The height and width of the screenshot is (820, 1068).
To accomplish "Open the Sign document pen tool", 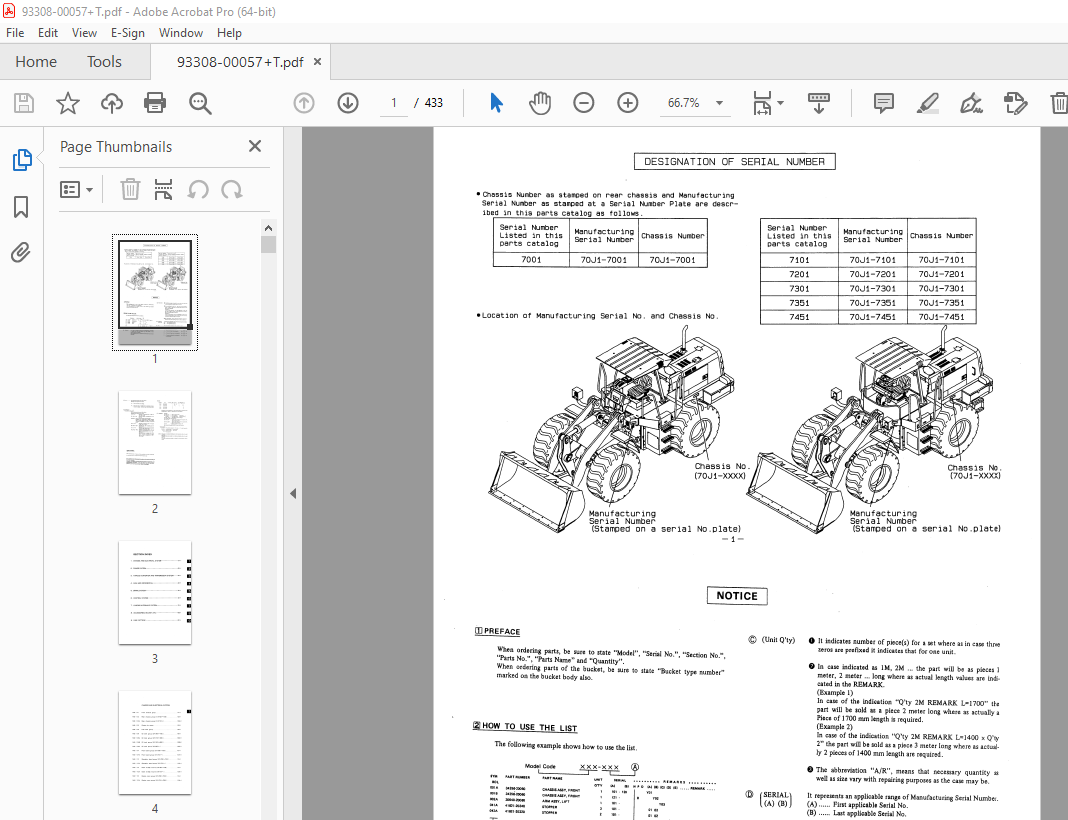I will click(971, 103).
